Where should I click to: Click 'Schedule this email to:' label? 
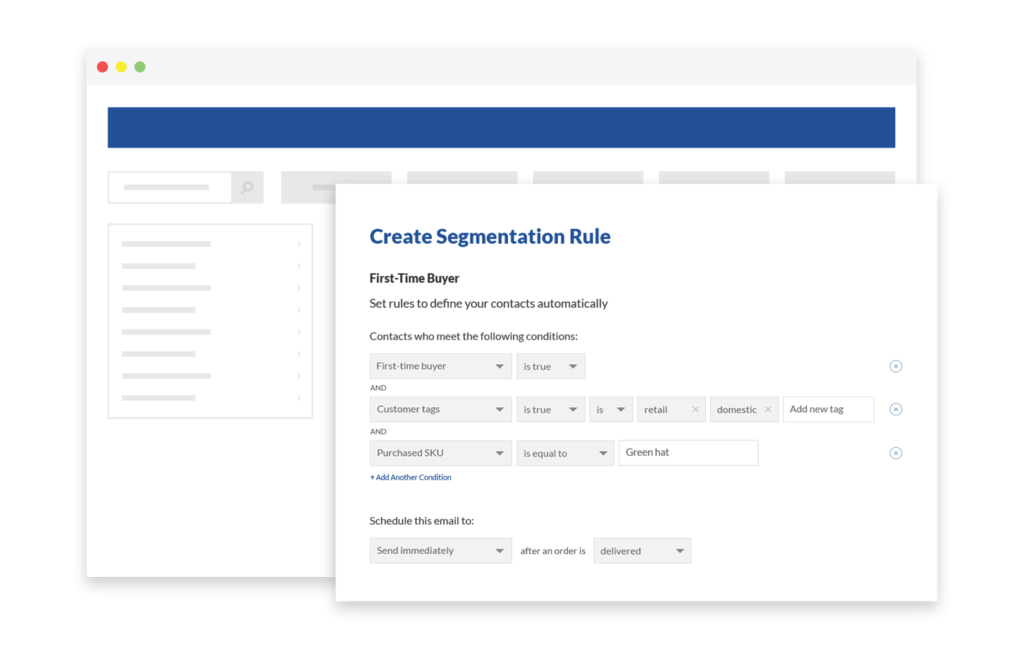tap(422, 521)
